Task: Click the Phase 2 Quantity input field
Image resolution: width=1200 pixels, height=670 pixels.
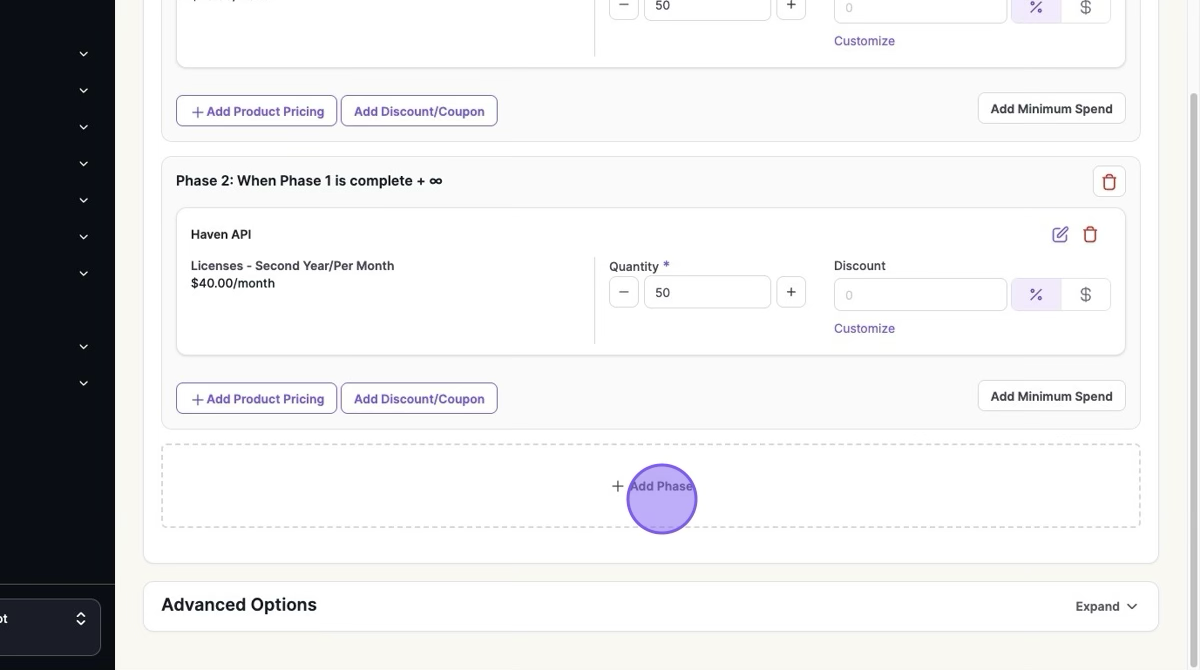Action: pyautogui.click(x=707, y=292)
